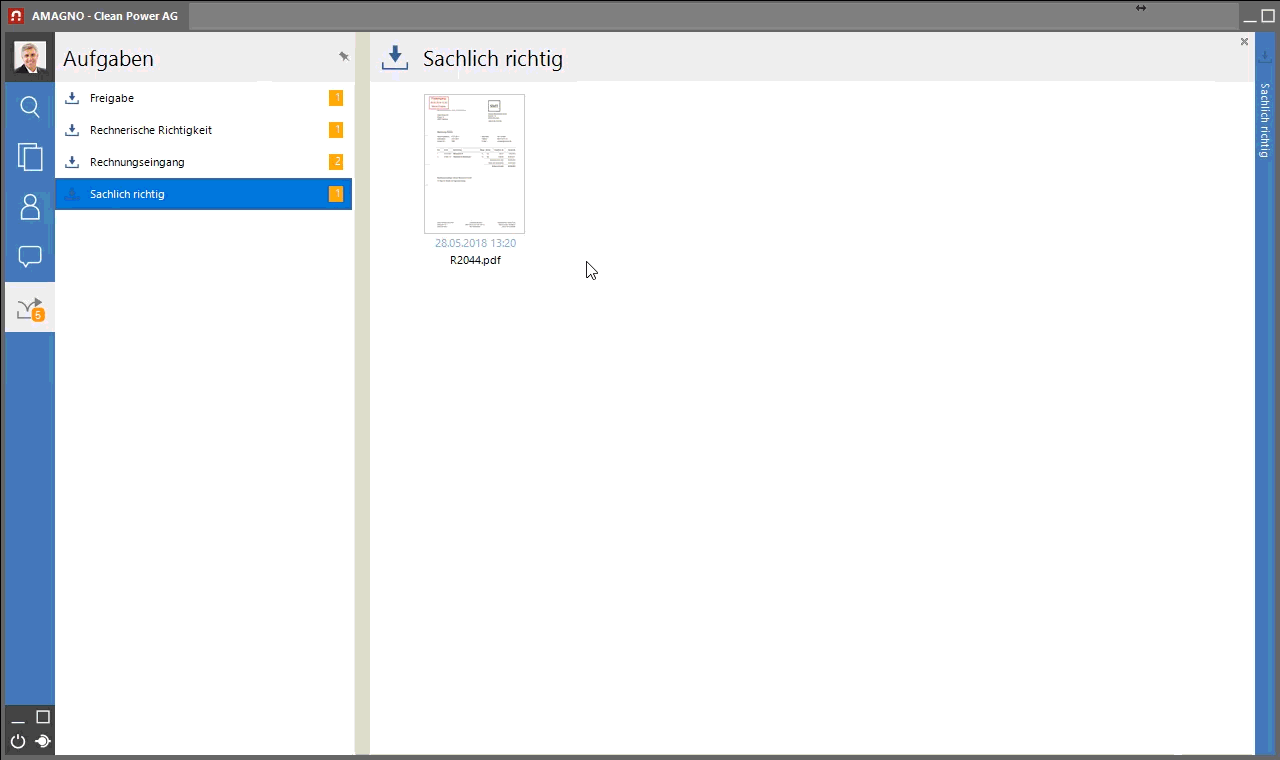Open the contacts person icon in sidebar
This screenshot has height=760, width=1280.
(30, 207)
